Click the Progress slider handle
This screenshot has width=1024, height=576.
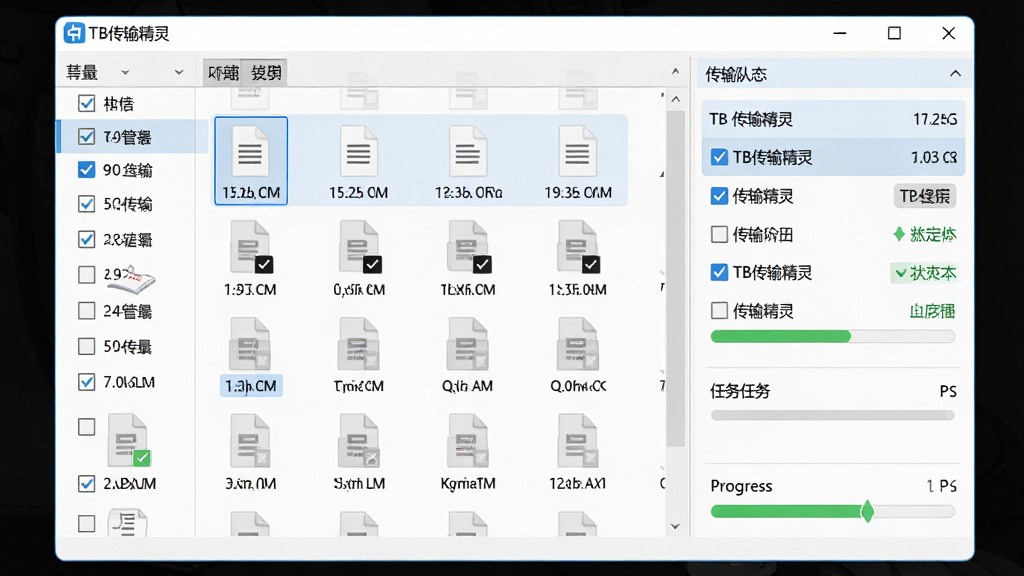(x=867, y=511)
